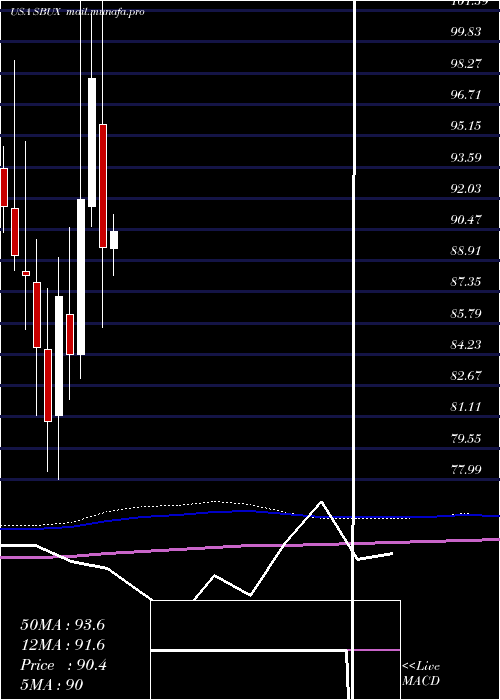Click the 96.71 price axis label
The image size is (500, 700).
467,94
